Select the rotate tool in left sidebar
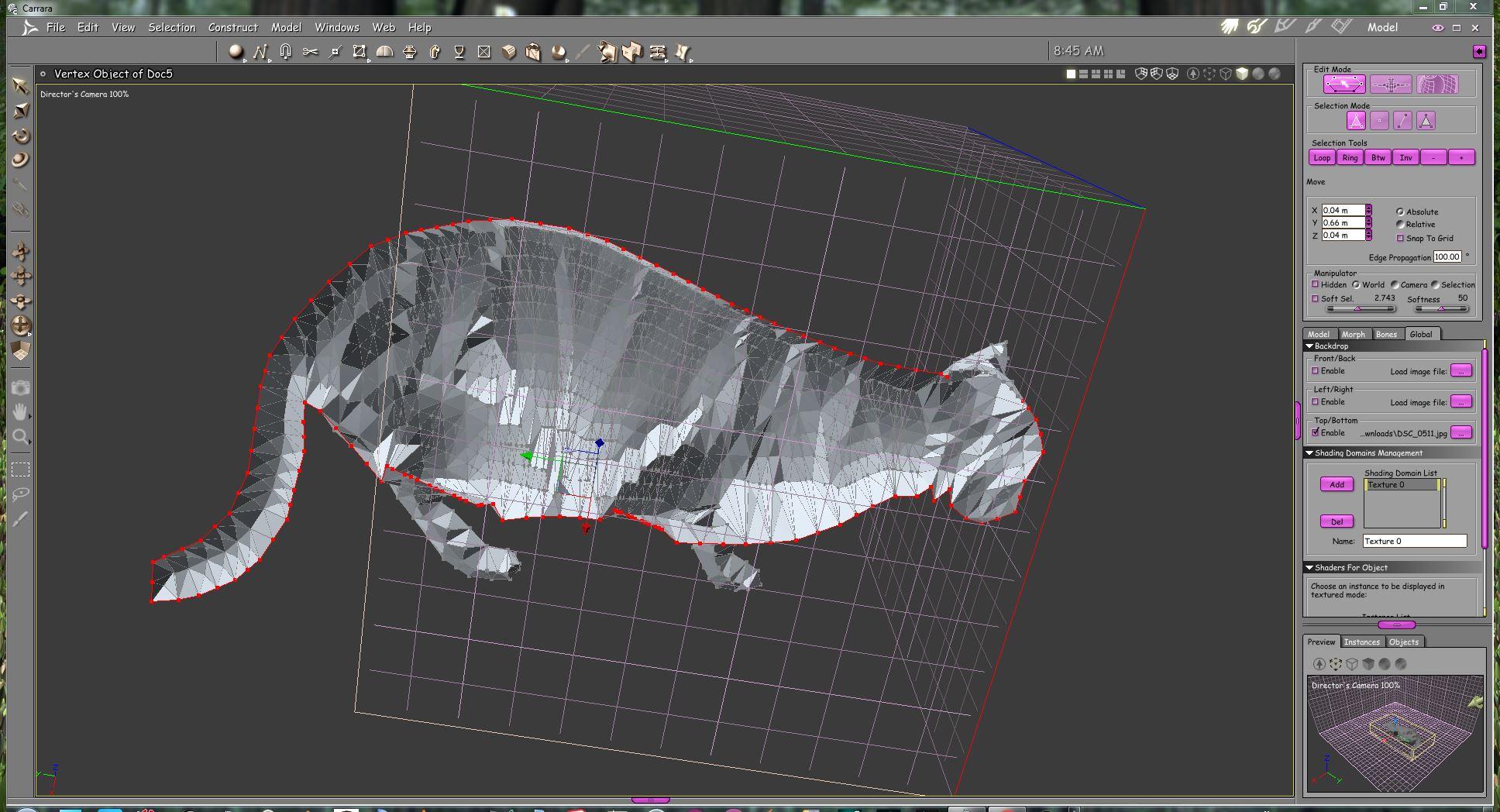Image resolution: width=1500 pixels, height=812 pixels. coord(21,136)
